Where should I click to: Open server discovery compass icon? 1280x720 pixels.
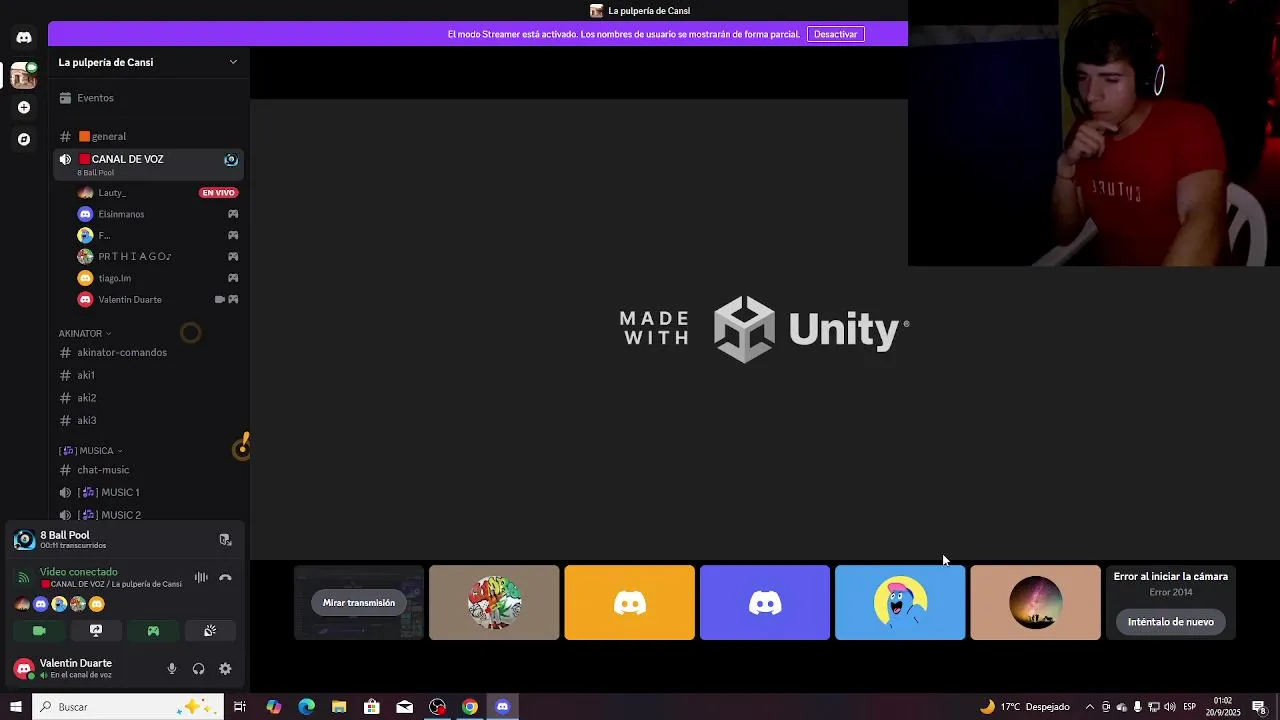coord(24,139)
